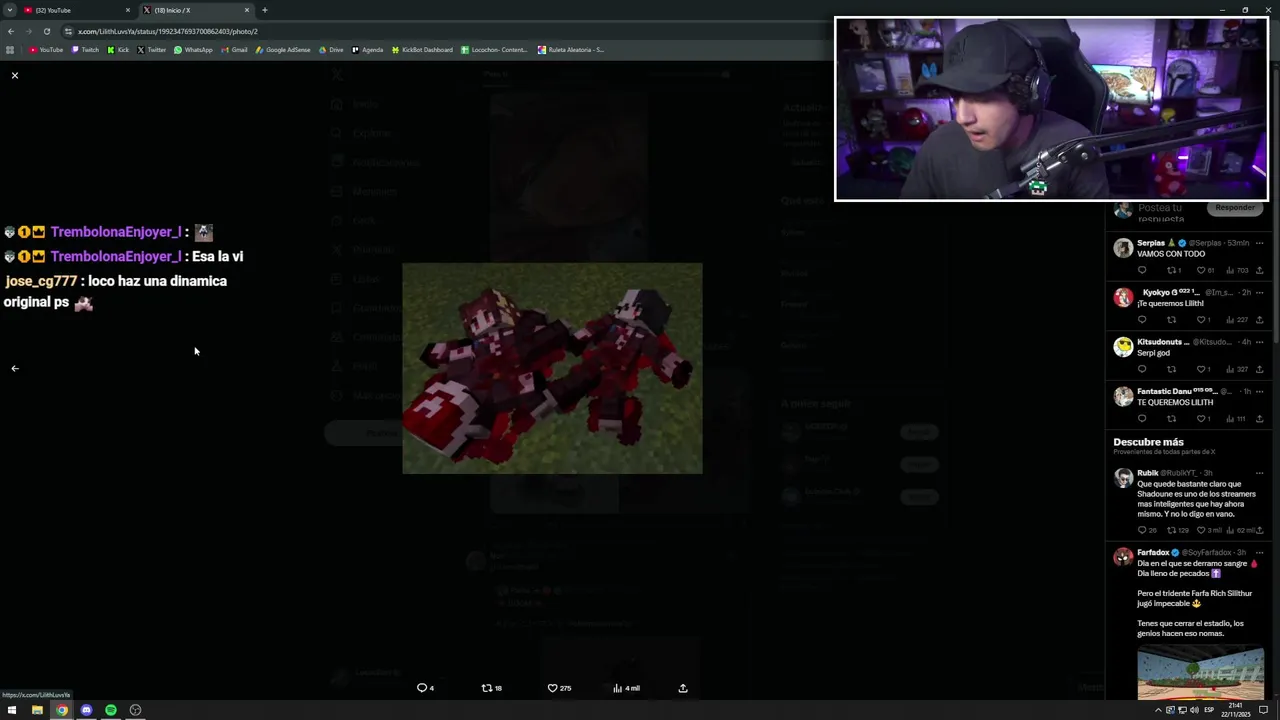Share the photo tweet
Image resolution: width=1280 pixels, height=720 pixels.
[x=683, y=688]
